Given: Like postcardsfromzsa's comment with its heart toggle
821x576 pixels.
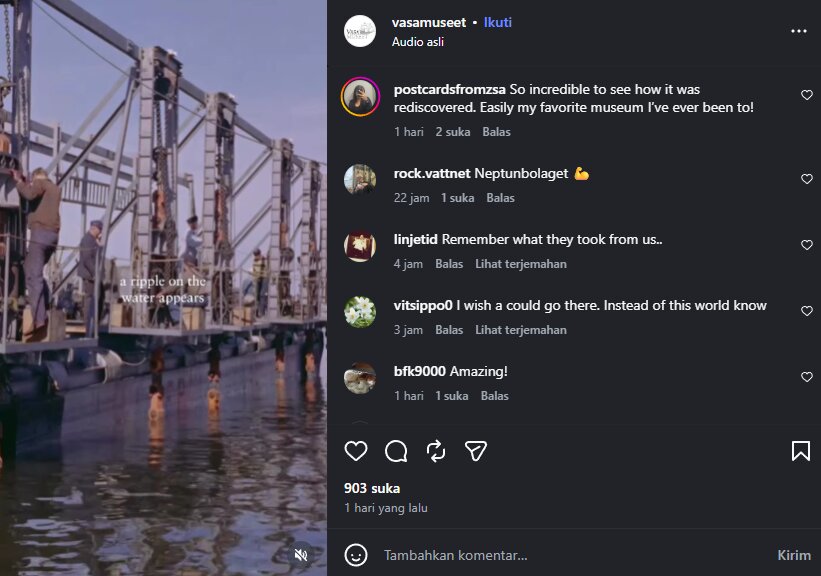Looking at the screenshot, I should point(807,95).
